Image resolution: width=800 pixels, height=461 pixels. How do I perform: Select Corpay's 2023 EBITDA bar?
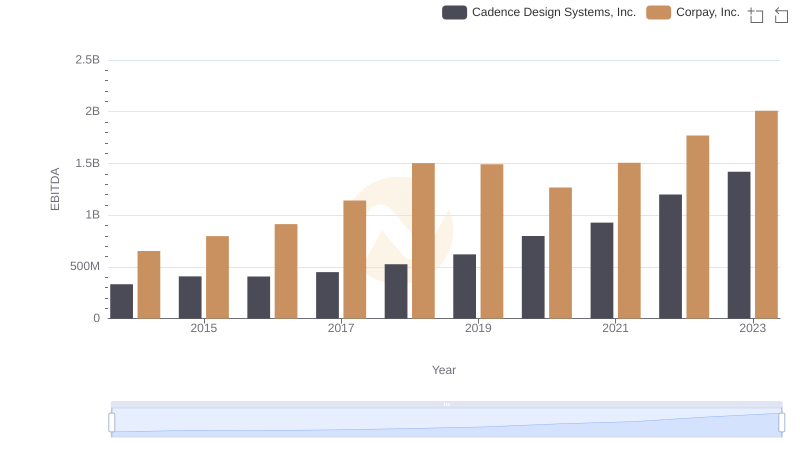click(766, 214)
